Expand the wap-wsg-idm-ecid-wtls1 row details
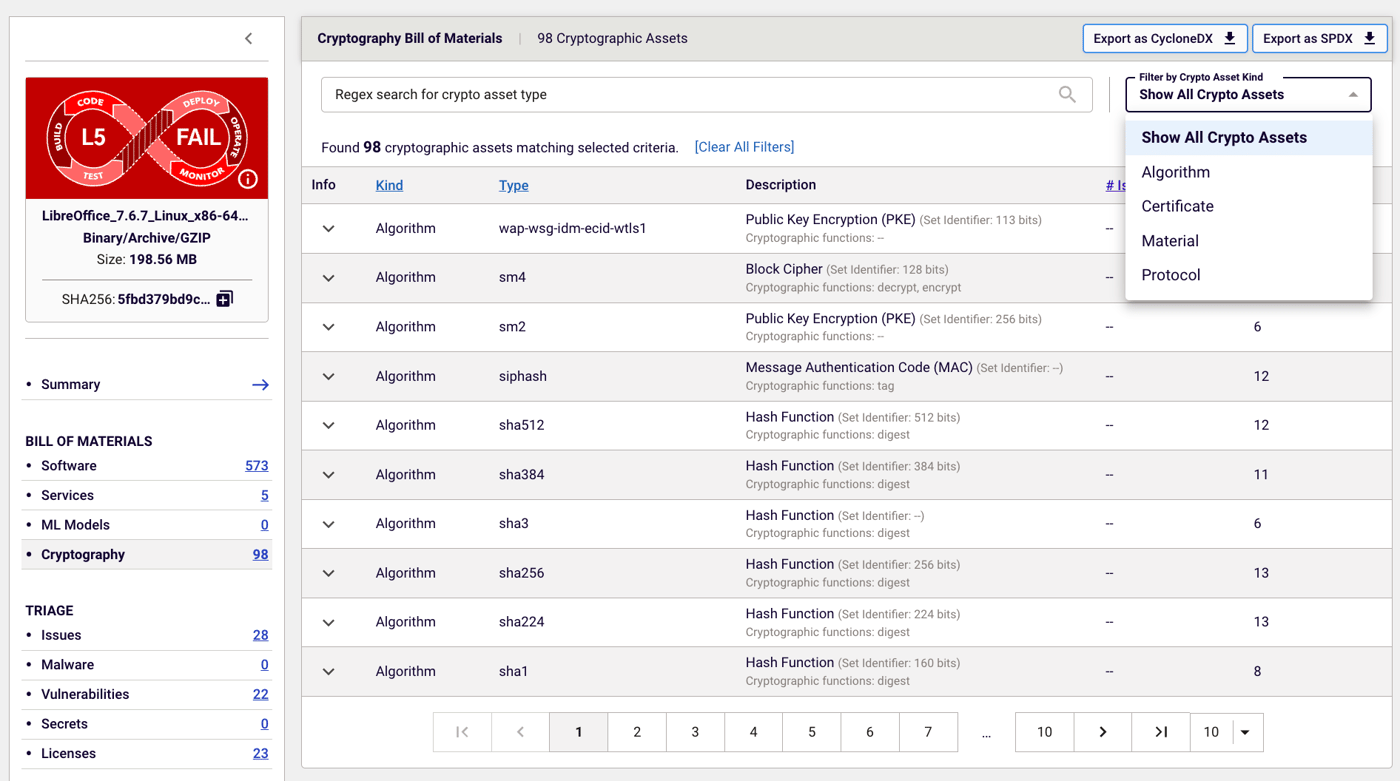This screenshot has height=781, width=1400. (x=328, y=229)
